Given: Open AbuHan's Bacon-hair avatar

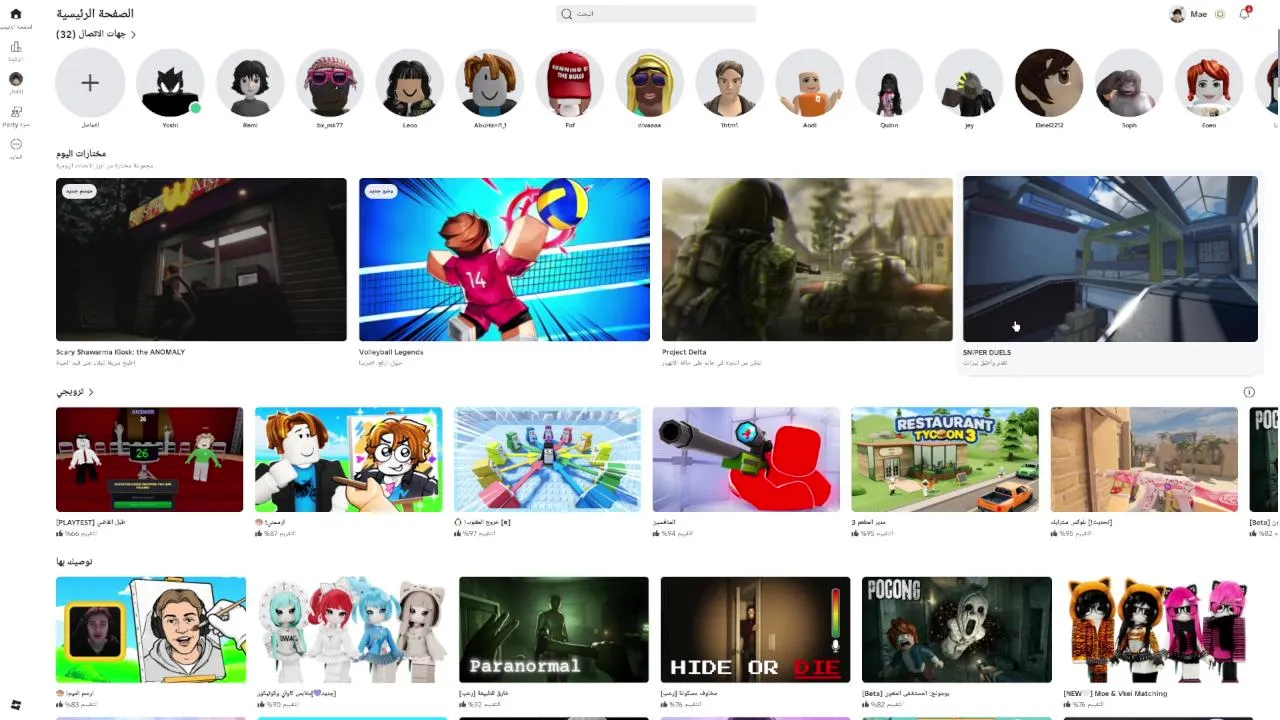Looking at the screenshot, I should click(x=490, y=83).
